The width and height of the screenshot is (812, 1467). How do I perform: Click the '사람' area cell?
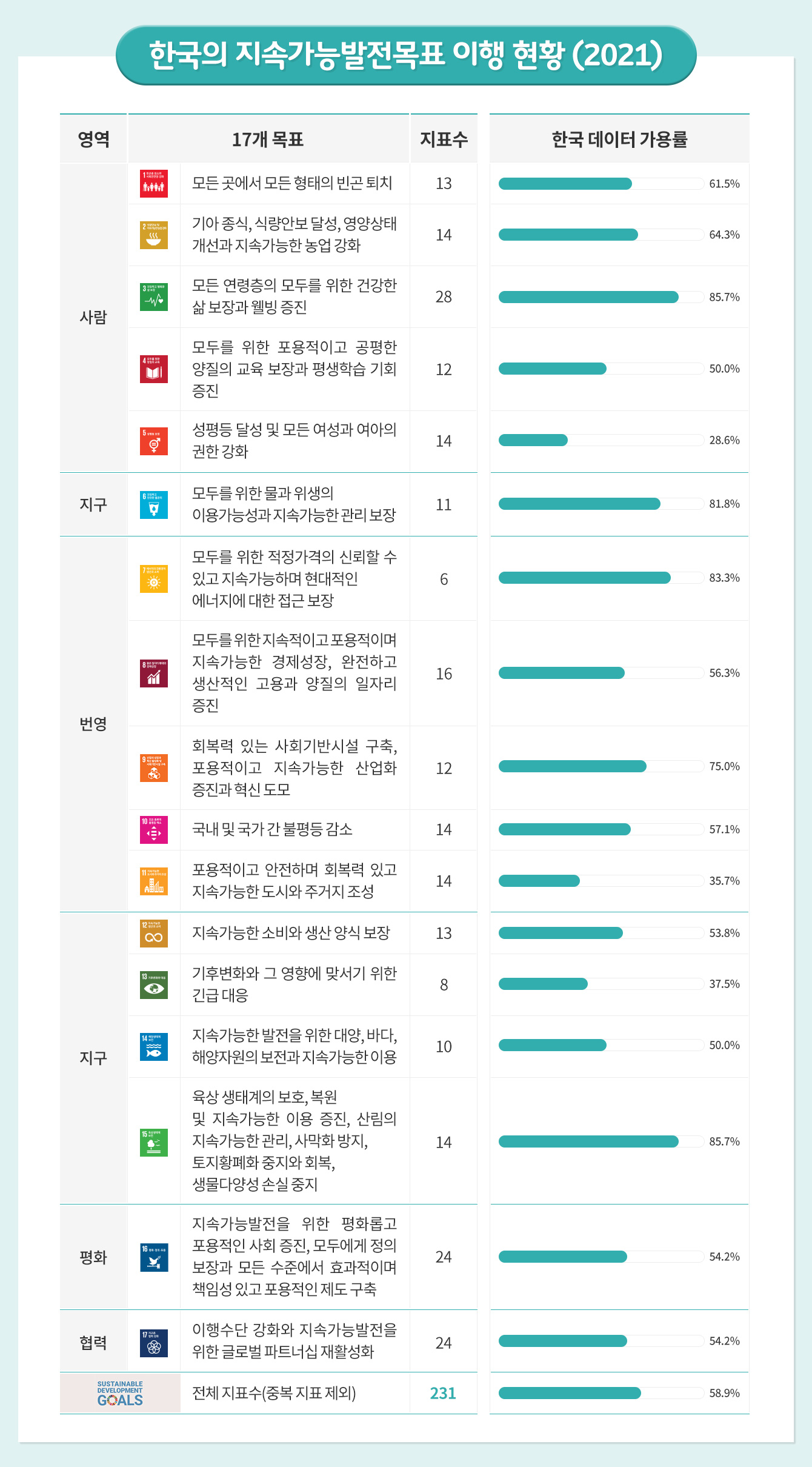click(93, 317)
